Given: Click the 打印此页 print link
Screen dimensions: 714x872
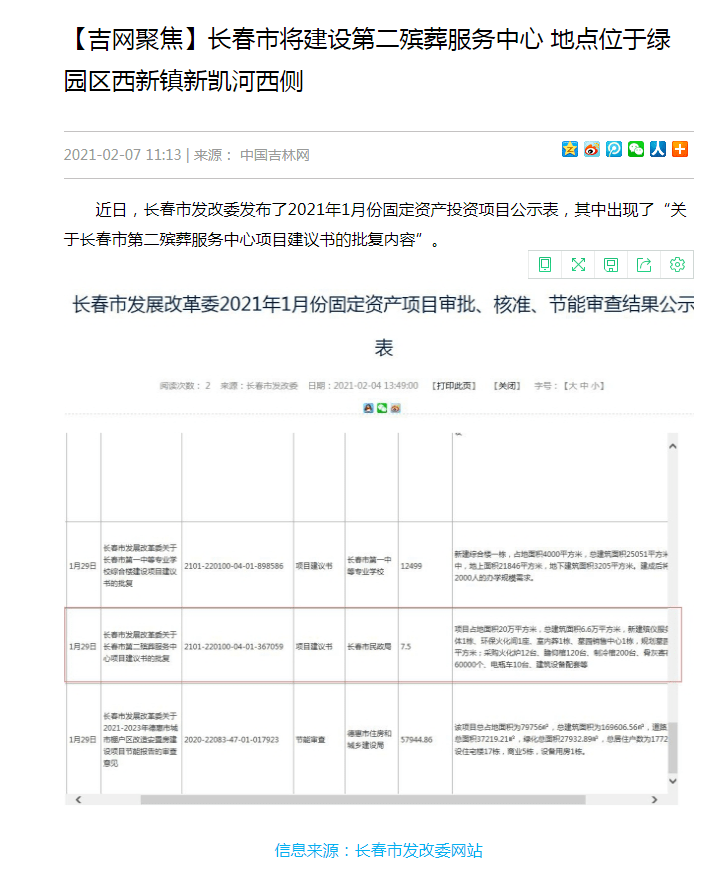Looking at the screenshot, I should pyautogui.click(x=454, y=385).
